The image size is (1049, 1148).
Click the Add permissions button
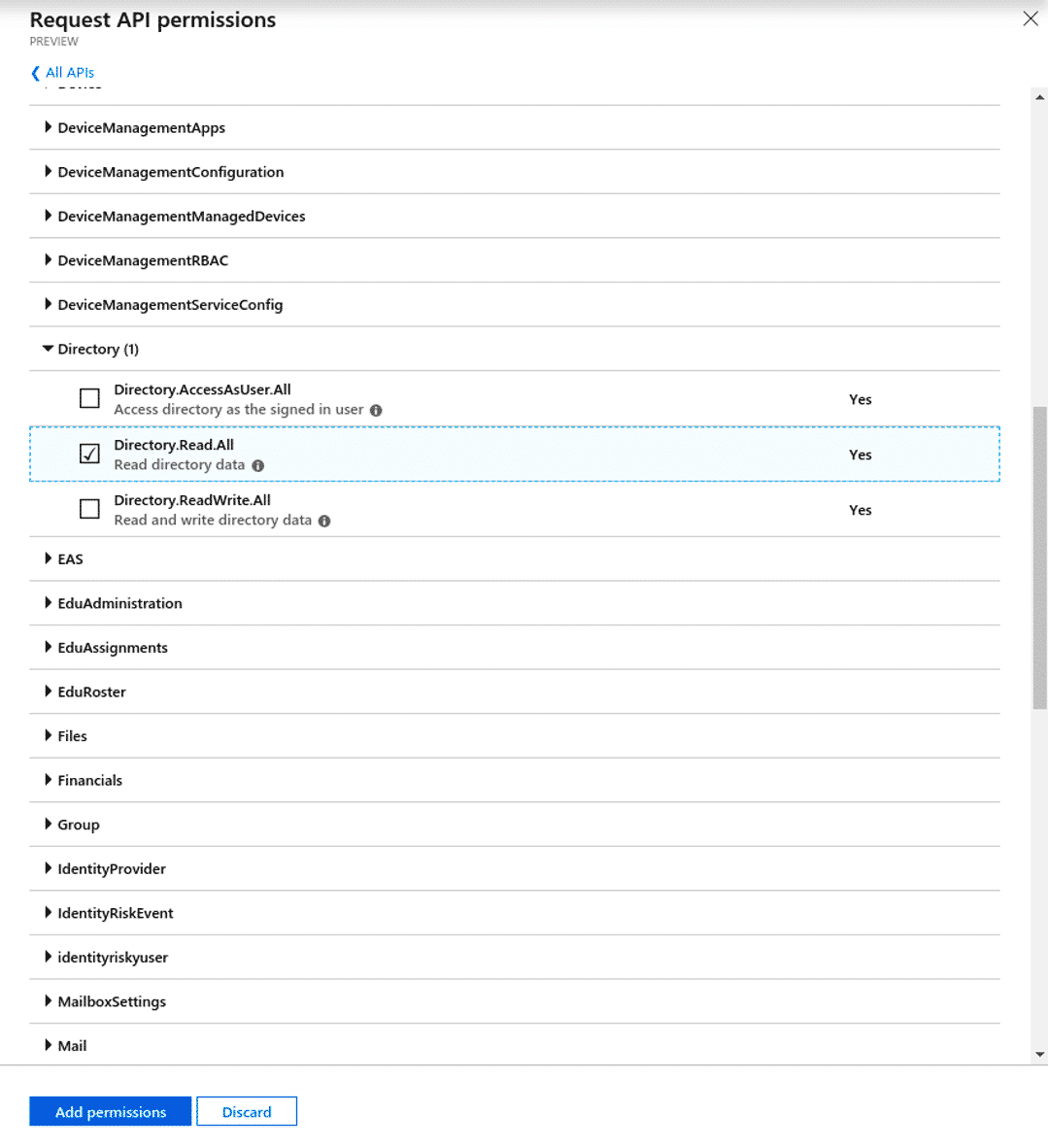point(111,1112)
